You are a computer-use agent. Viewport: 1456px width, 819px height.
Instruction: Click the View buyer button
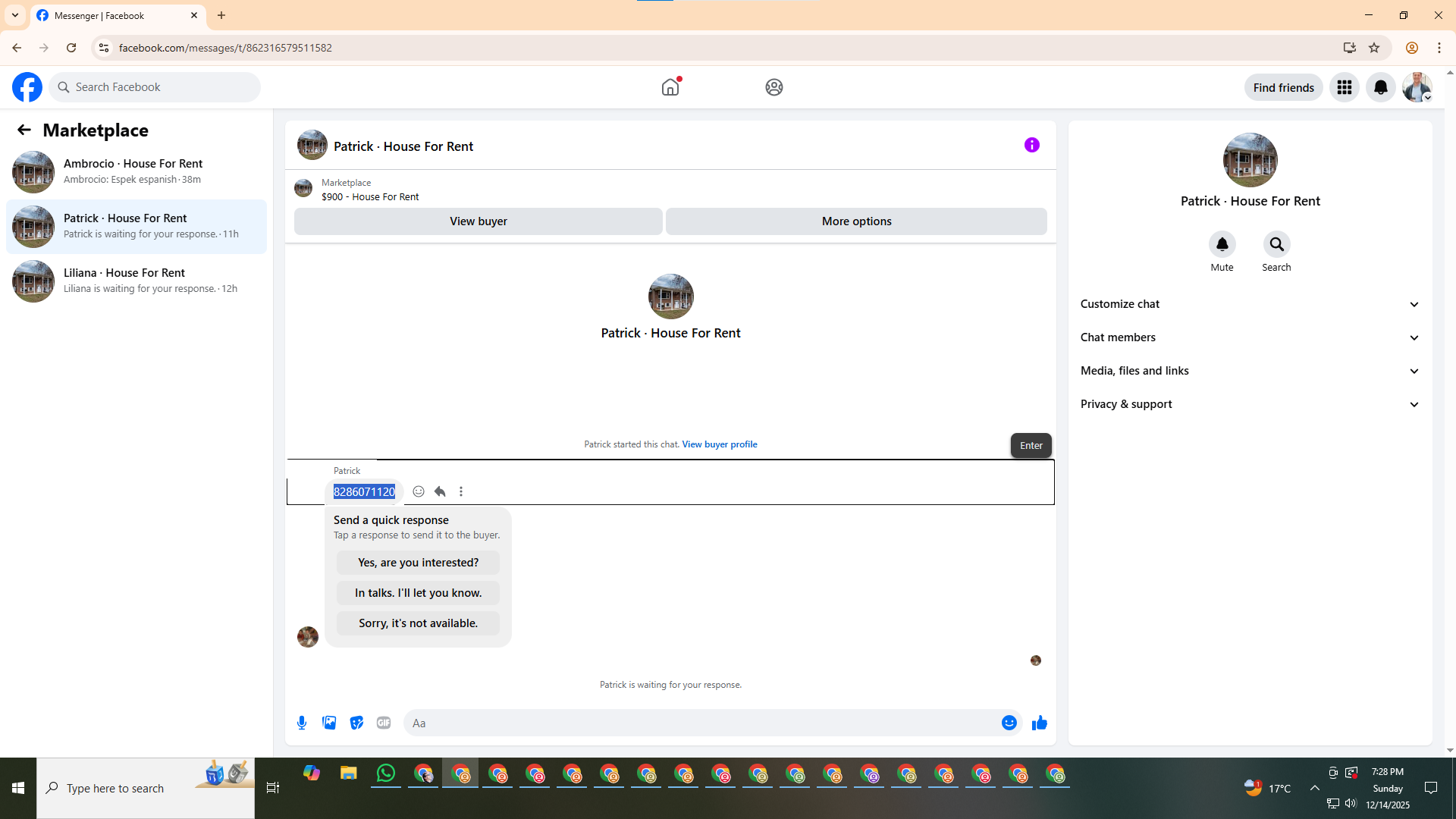pos(478,221)
